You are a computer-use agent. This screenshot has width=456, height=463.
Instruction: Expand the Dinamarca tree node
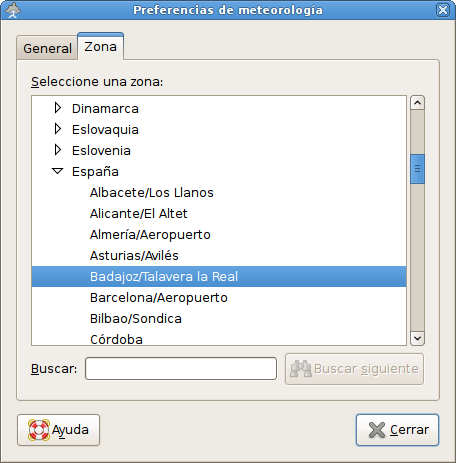tap(58, 108)
